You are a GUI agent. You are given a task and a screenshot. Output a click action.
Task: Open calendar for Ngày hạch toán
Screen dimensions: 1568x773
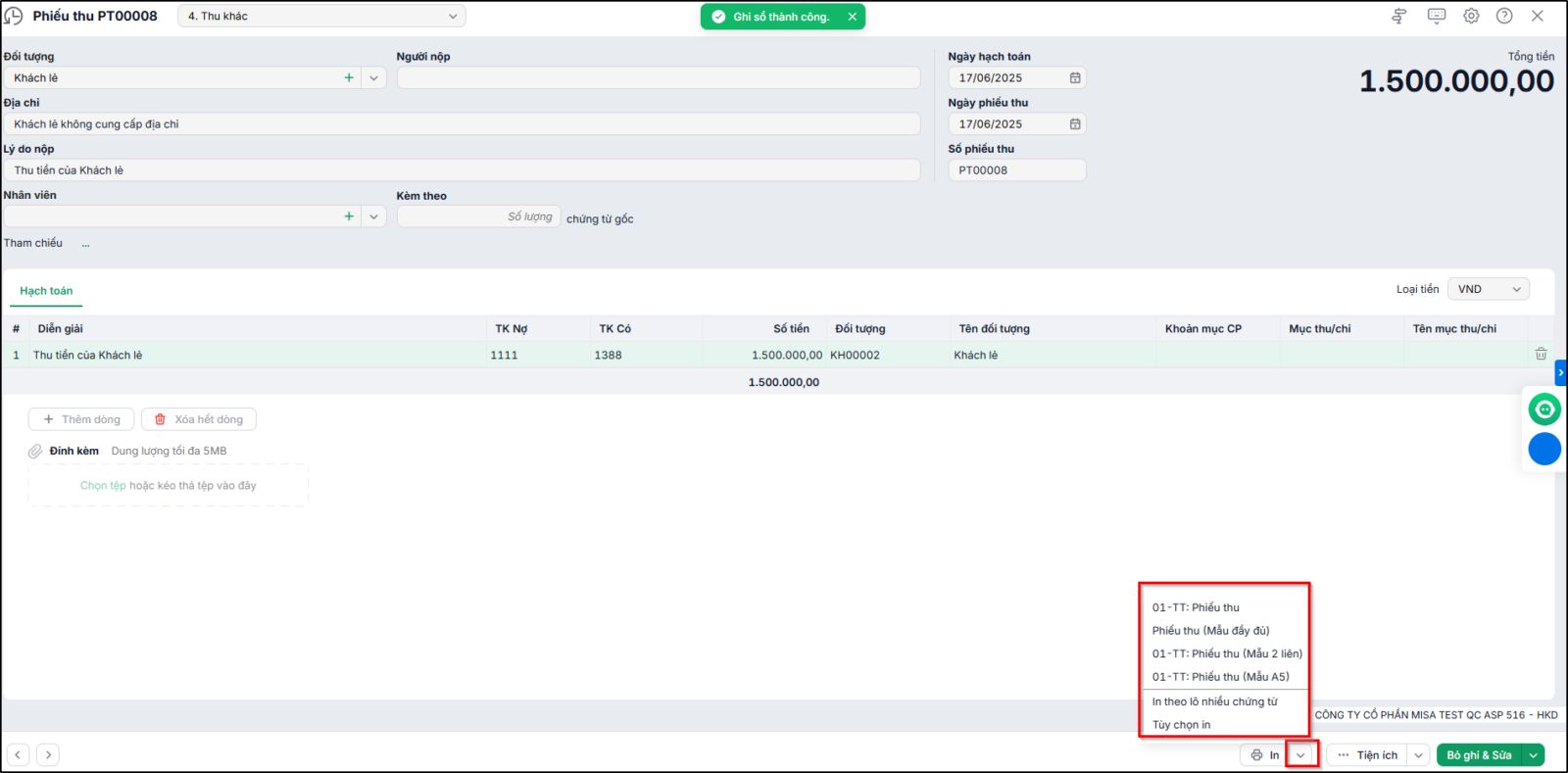click(1075, 77)
